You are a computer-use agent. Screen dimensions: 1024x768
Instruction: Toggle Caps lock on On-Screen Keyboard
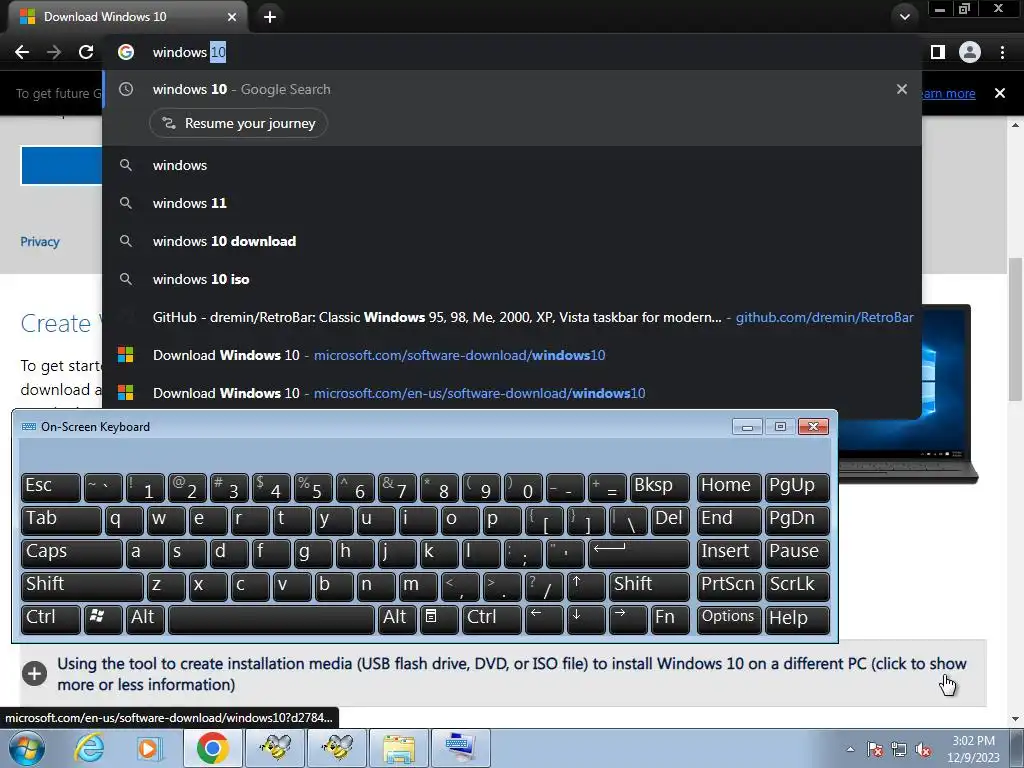click(71, 553)
